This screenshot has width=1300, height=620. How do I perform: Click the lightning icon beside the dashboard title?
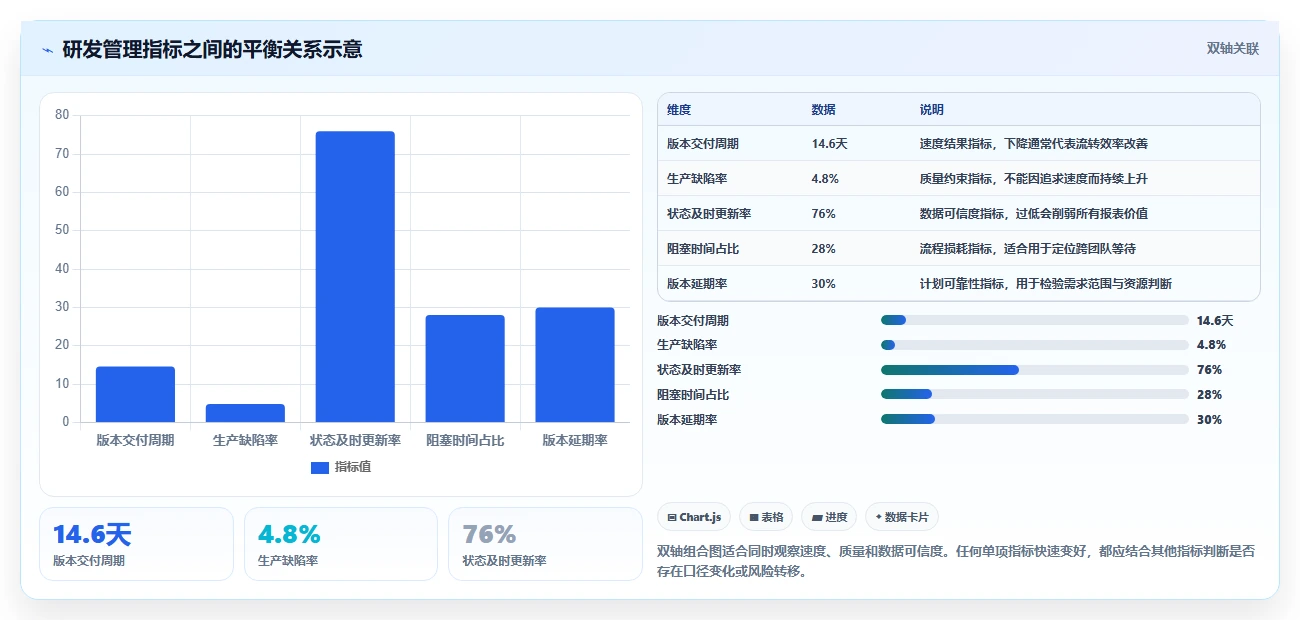point(47,50)
